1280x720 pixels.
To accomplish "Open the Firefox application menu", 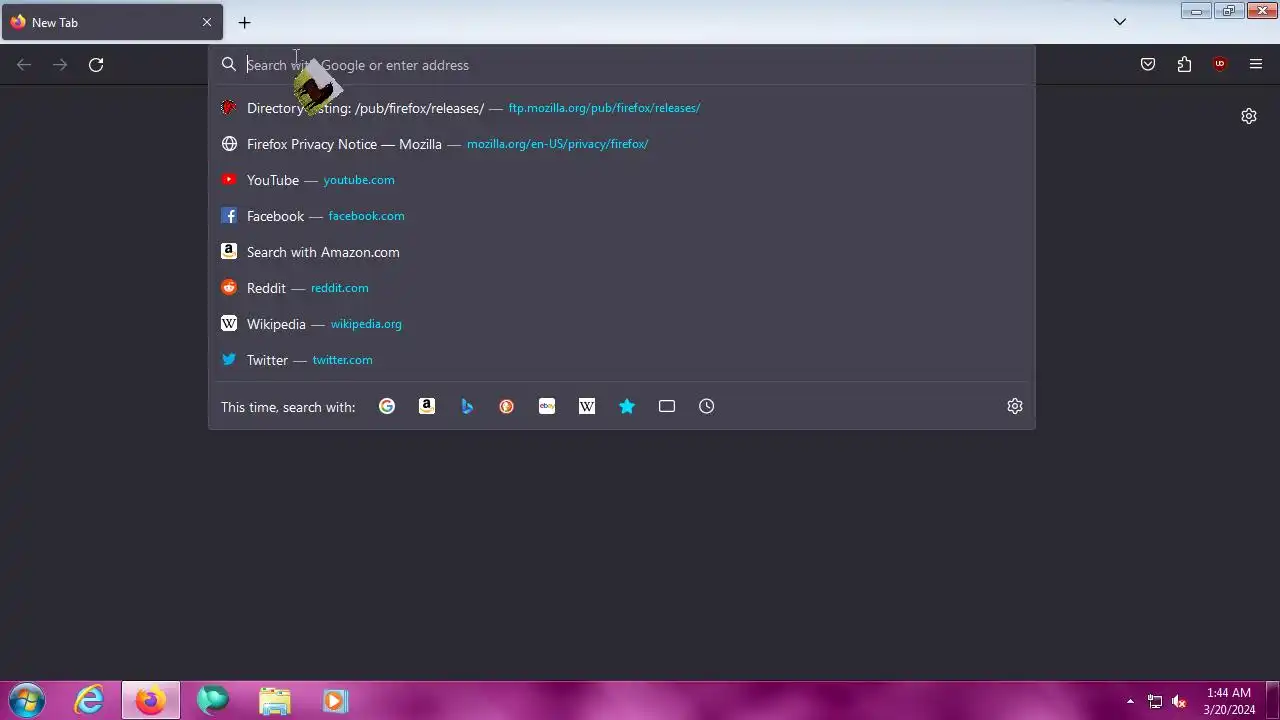I will [x=1256, y=65].
